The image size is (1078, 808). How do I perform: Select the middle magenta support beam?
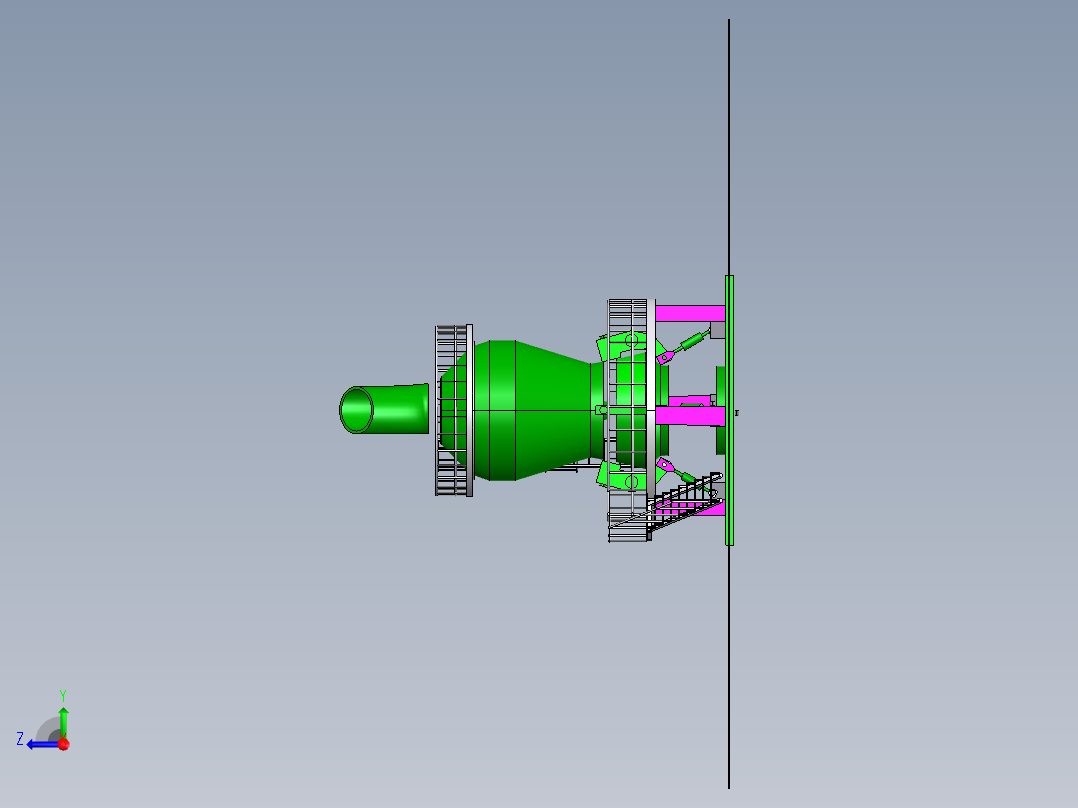click(x=690, y=416)
